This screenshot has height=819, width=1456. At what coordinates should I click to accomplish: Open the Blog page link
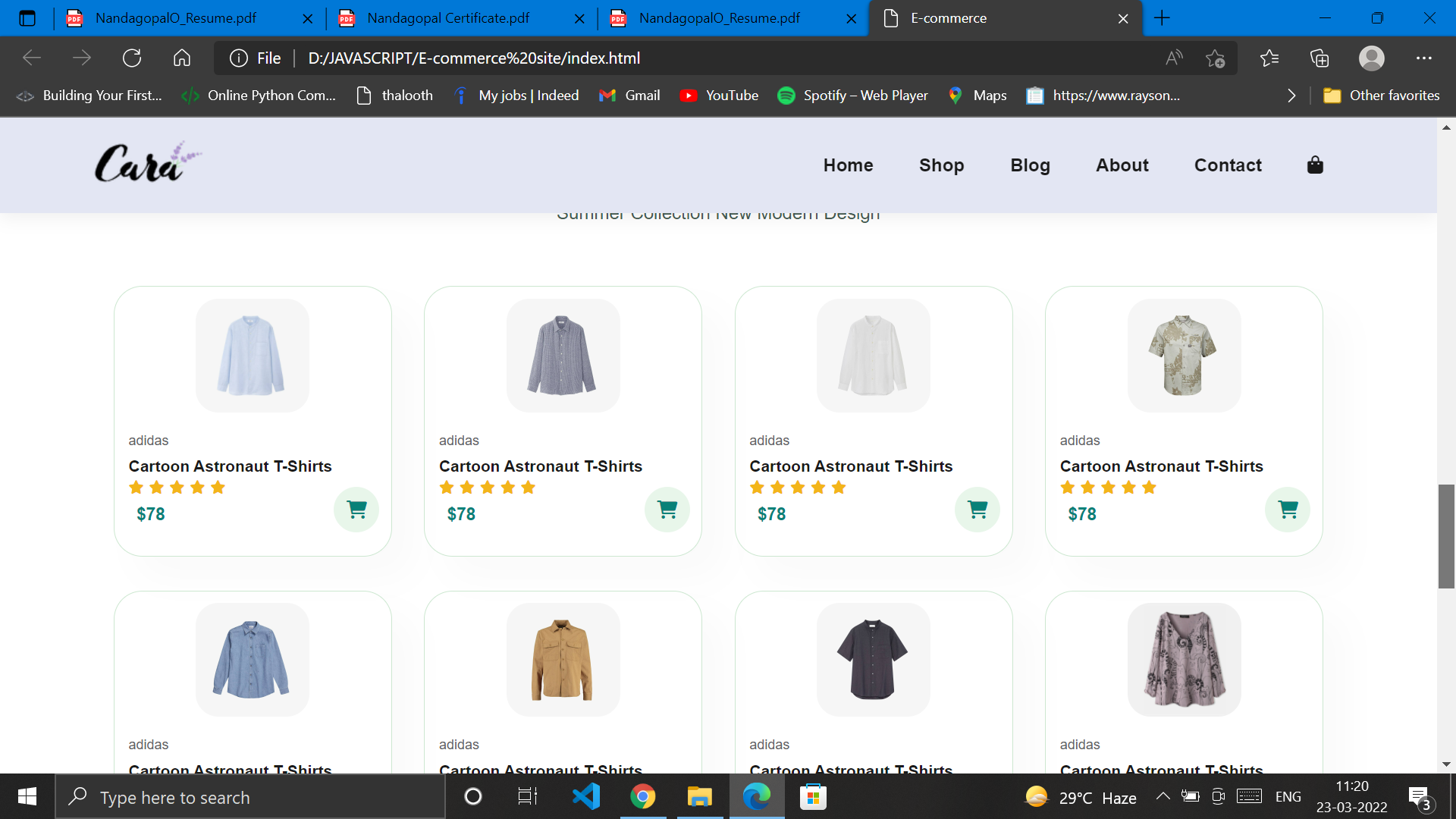1030,165
